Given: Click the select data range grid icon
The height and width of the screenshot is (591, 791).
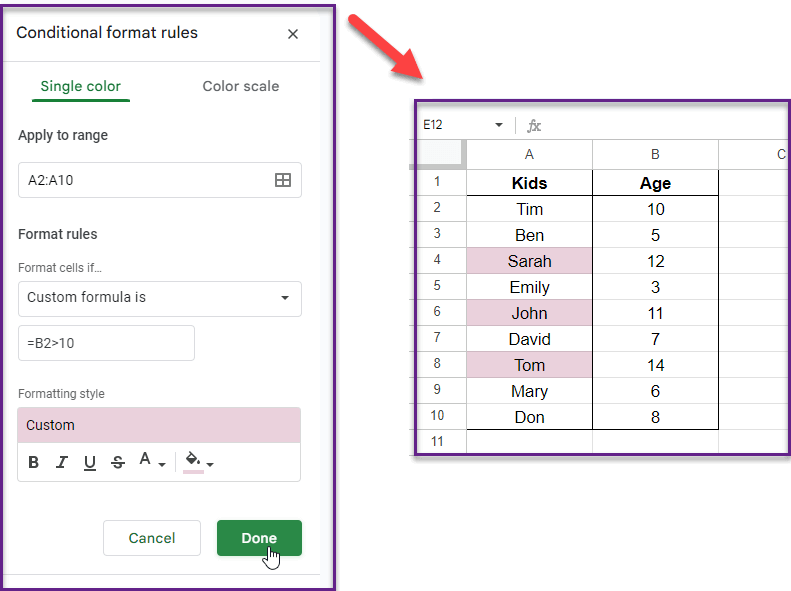Looking at the screenshot, I should (283, 180).
